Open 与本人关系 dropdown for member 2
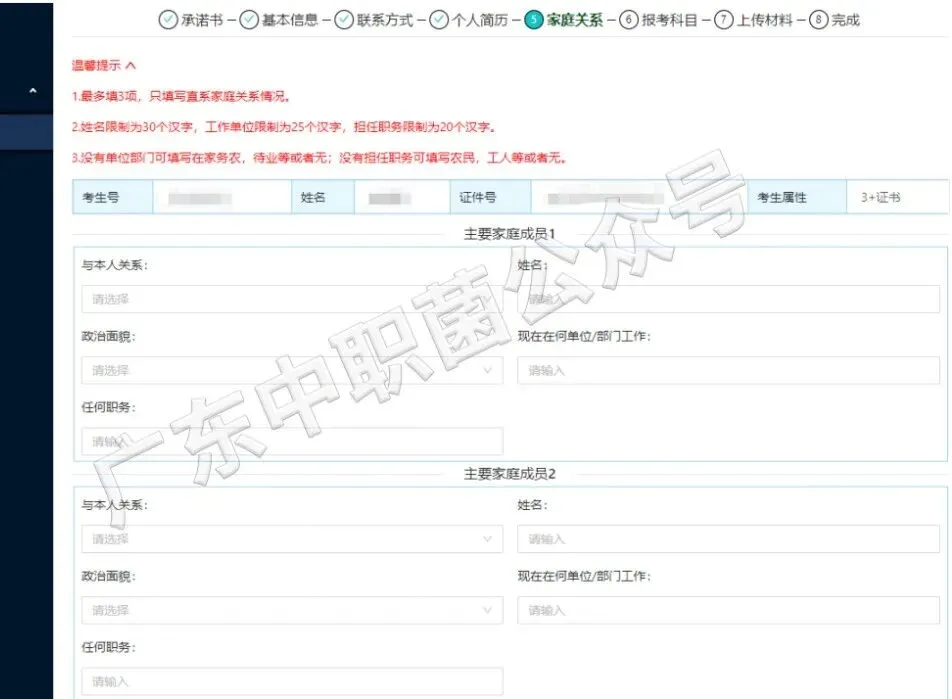 292,539
